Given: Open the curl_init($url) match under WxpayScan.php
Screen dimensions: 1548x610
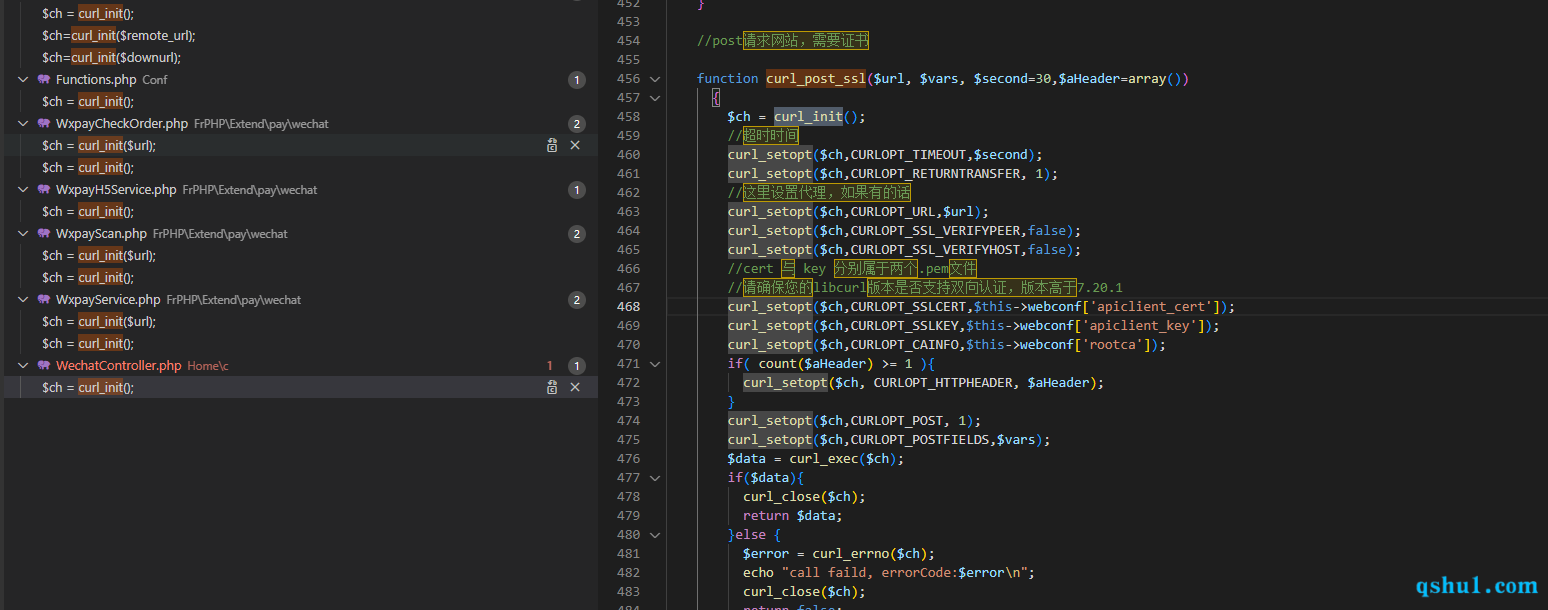Looking at the screenshot, I should point(99,255).
